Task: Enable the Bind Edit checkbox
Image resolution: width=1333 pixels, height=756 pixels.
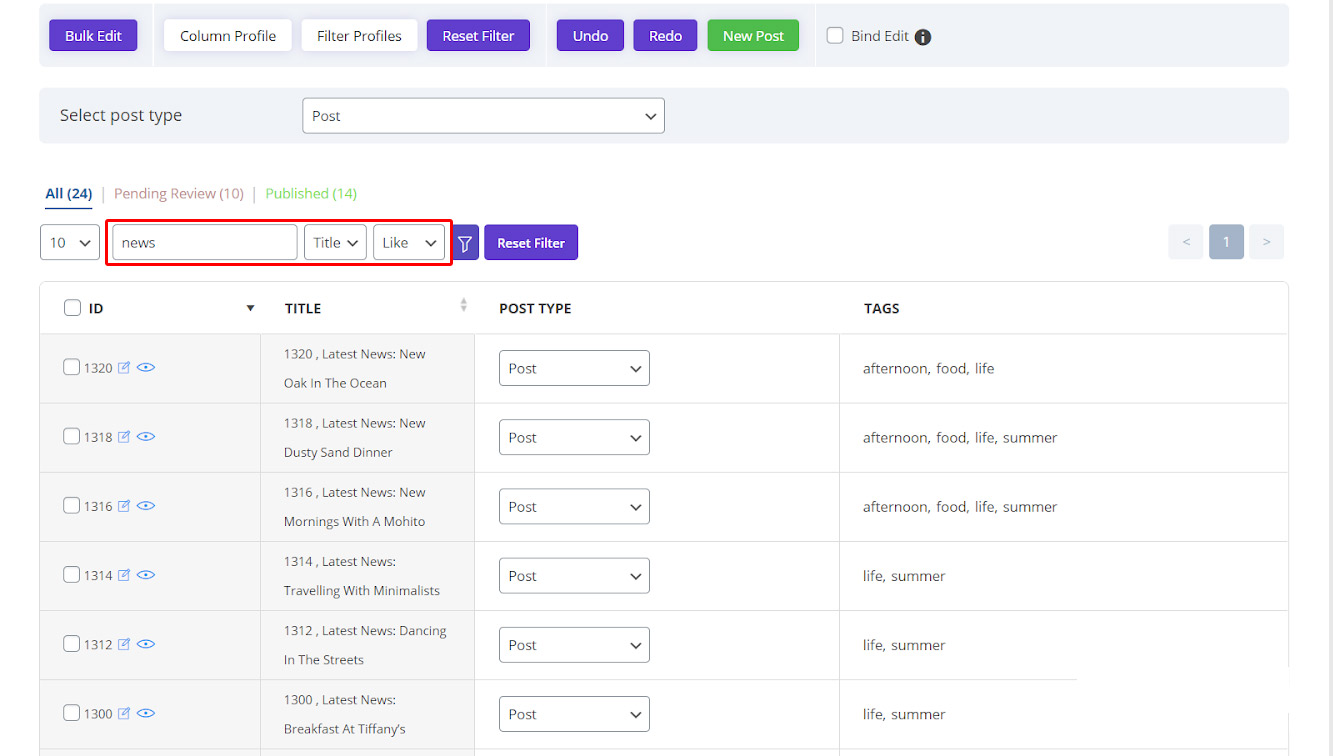Action: (835, 35)
